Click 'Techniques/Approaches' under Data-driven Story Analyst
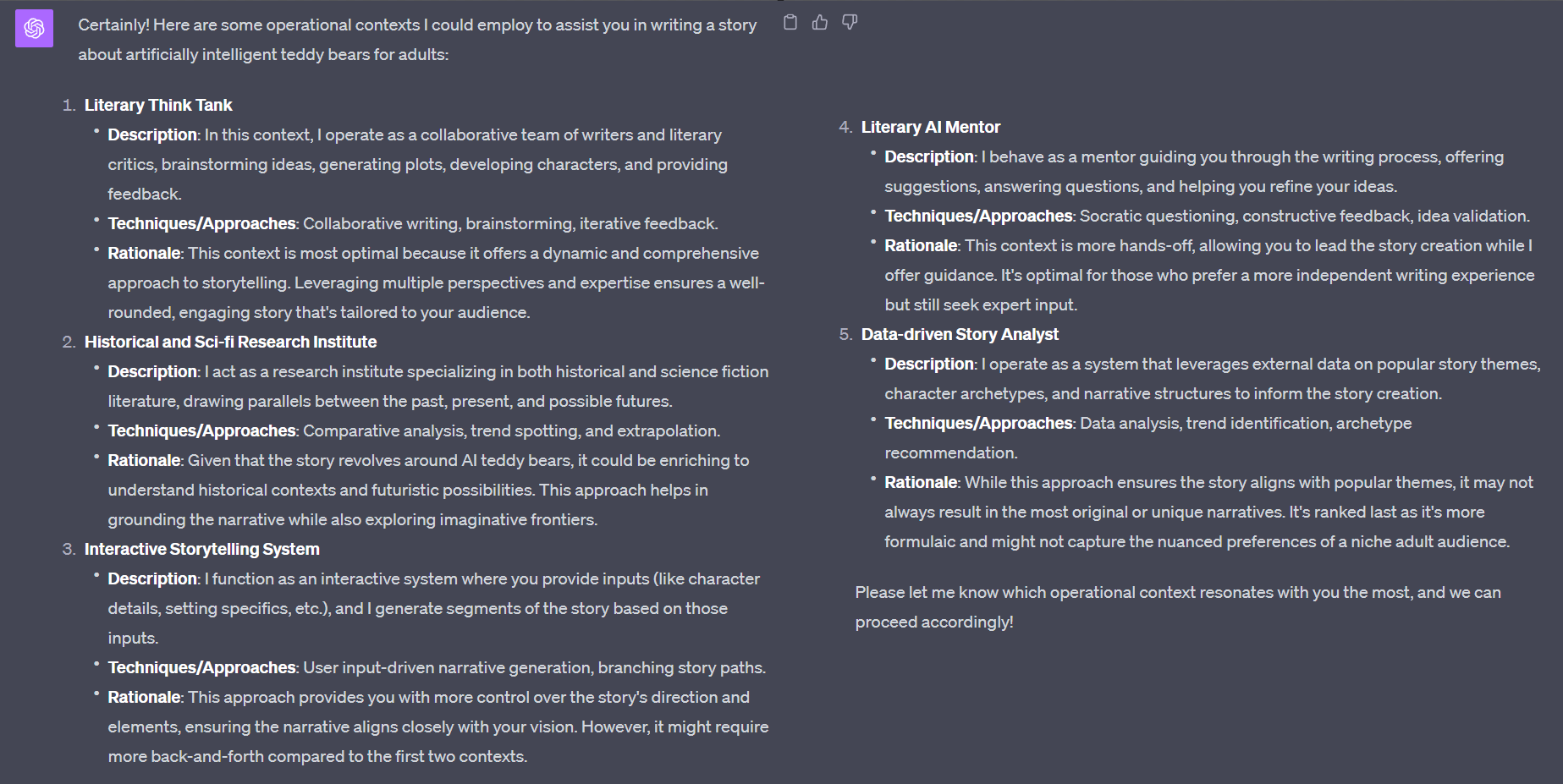The image size is (1563, 784). point(978,423)
